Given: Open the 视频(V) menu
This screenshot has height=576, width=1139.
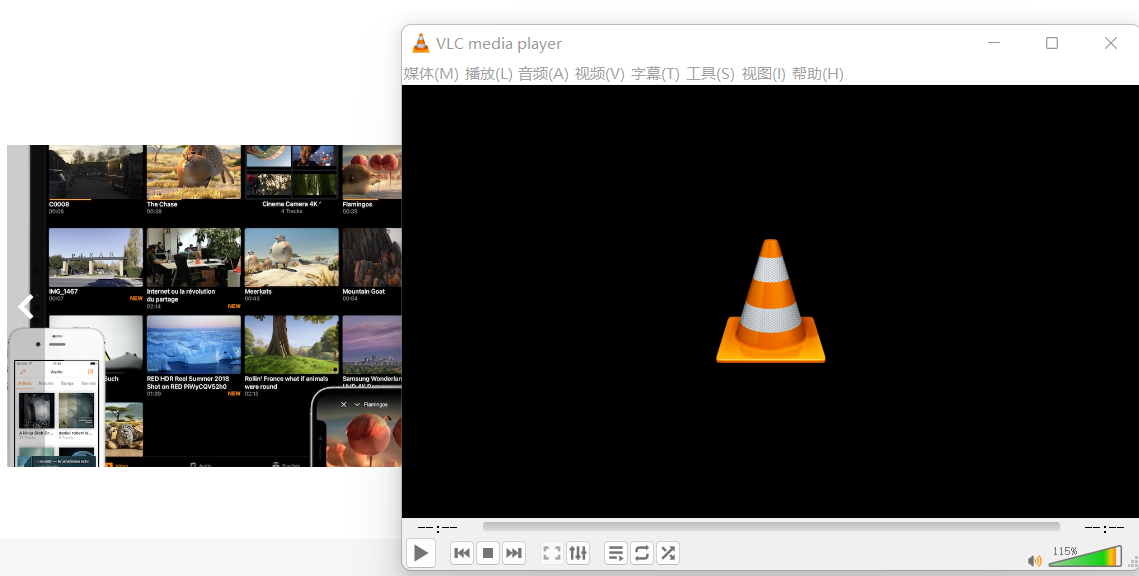Looking at the screenshot, I should click(x=599, y=73).
